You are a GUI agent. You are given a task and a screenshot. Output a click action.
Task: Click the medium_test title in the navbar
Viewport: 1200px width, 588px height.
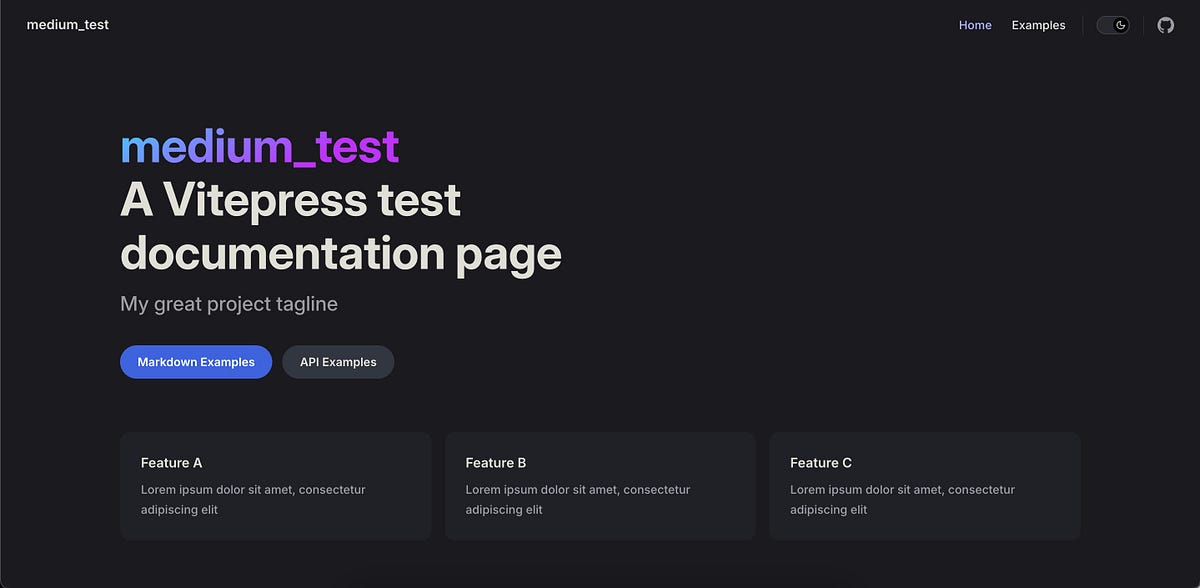click(68, 24)
